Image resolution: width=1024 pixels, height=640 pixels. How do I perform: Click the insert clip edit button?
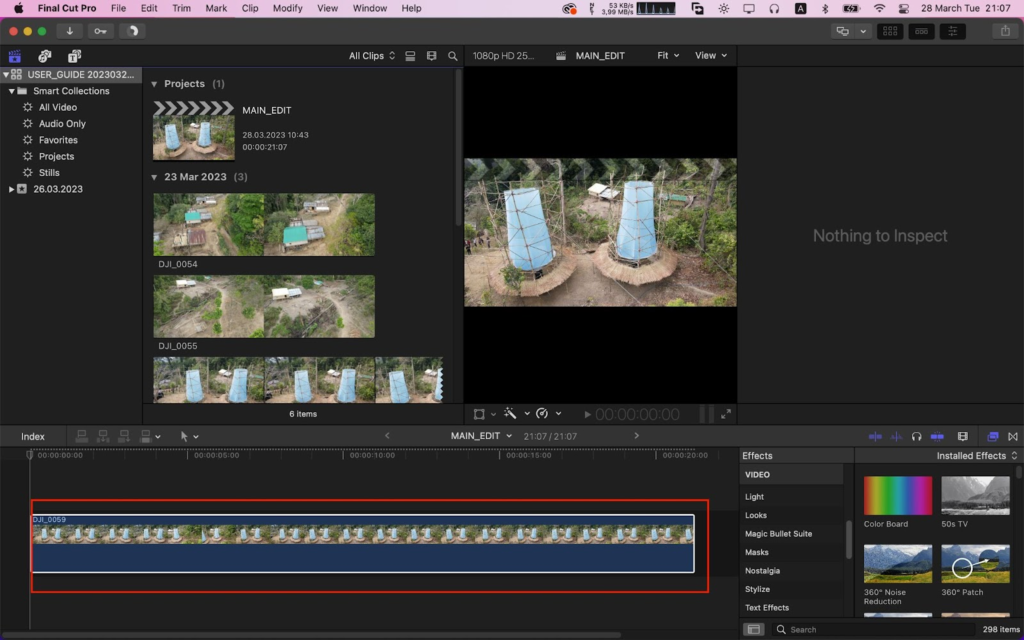103,436
